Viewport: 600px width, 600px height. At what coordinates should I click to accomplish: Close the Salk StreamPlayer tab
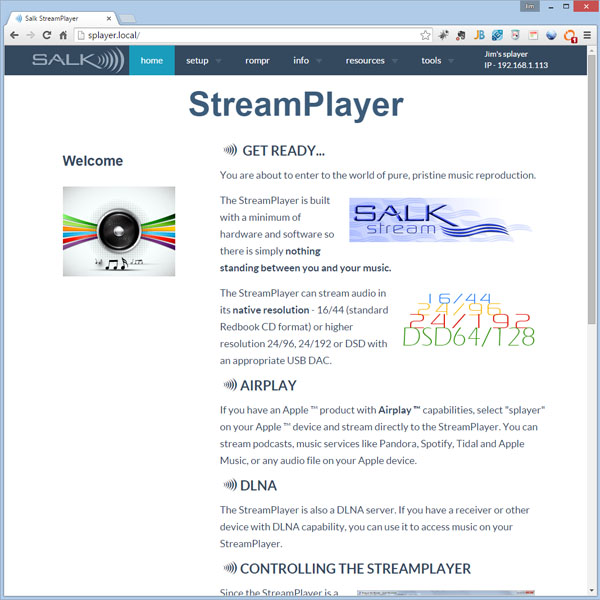point(109,18)
